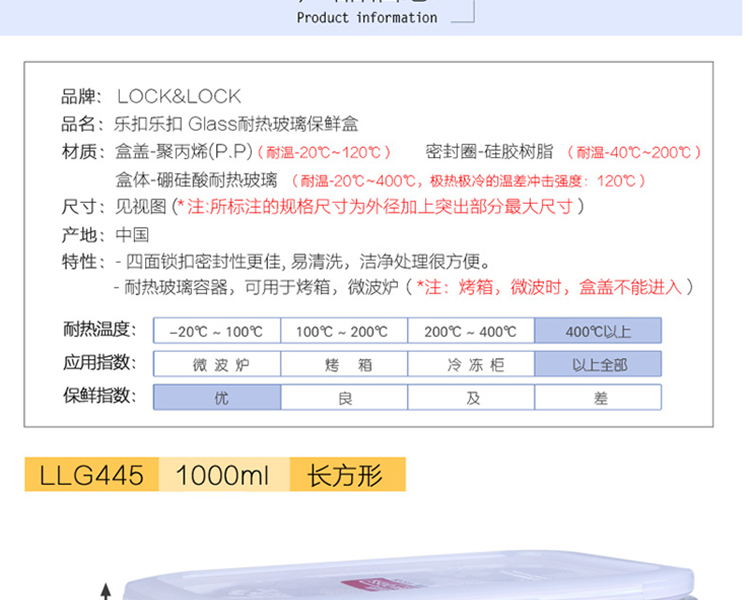
Task: Click the highlighted cell '400℃以上'
Action: point(598,331)
